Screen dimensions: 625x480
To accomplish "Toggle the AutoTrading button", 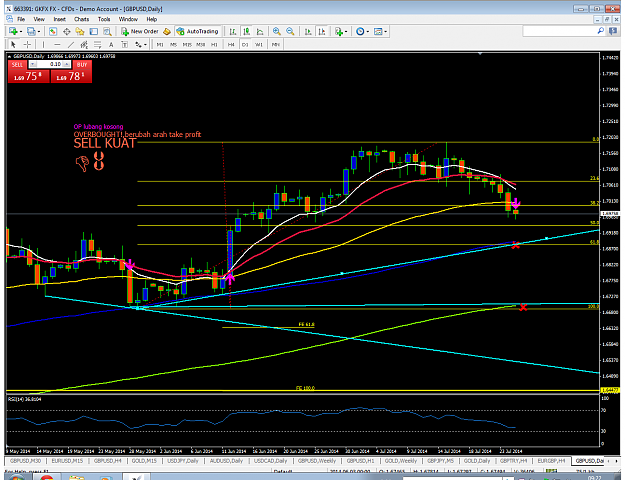I will pos(198,31).
